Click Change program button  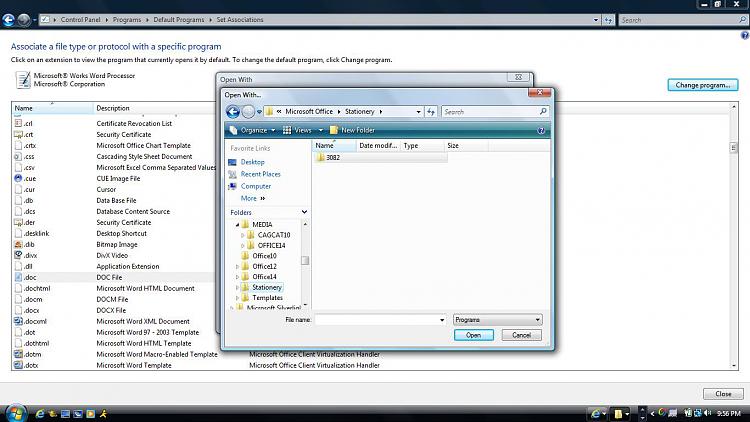pos(703,85)
